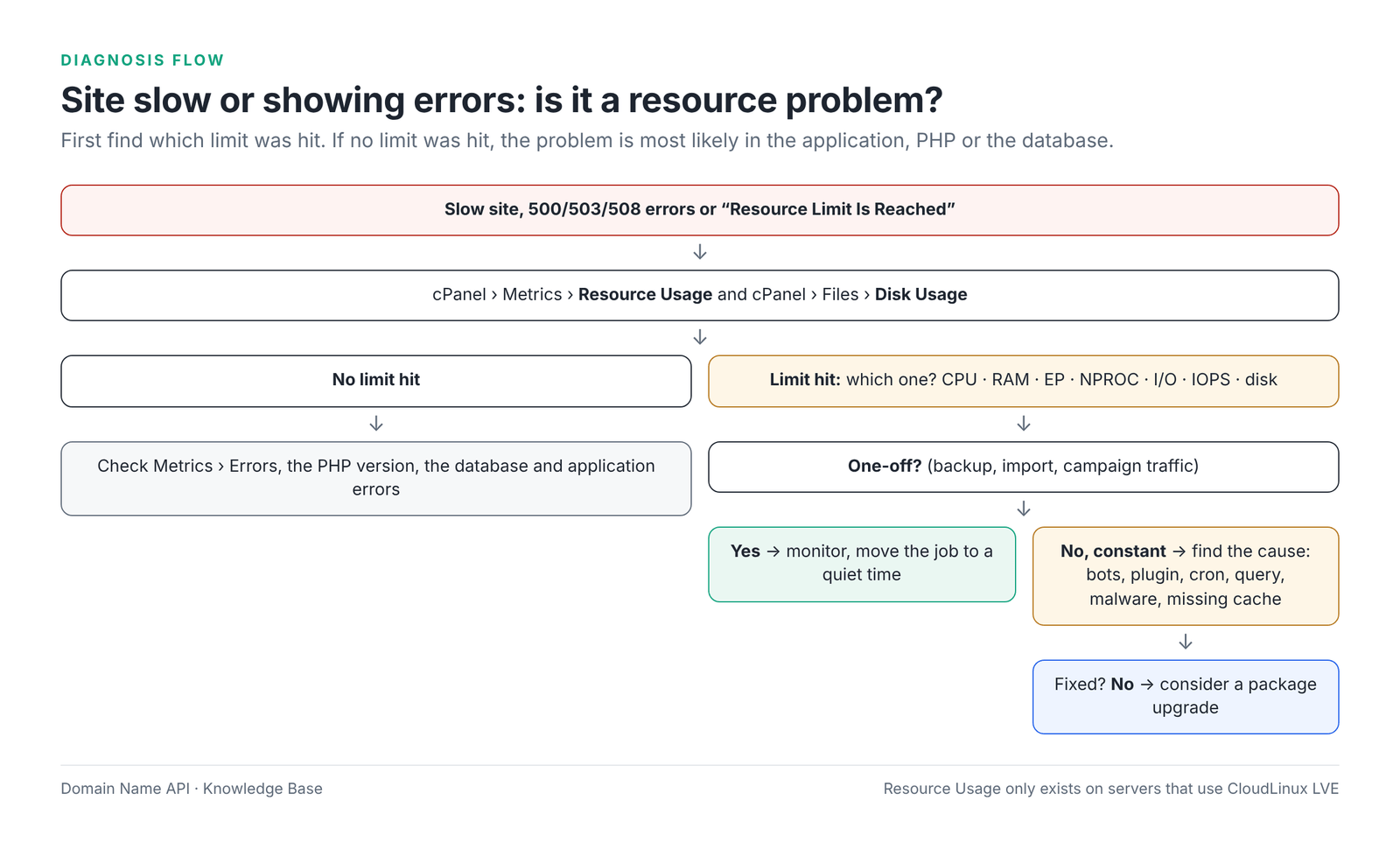Select the 'One-off? (backup, import, campaign traffic)' box
The image size is (1400, 850).
(1024, 467)
